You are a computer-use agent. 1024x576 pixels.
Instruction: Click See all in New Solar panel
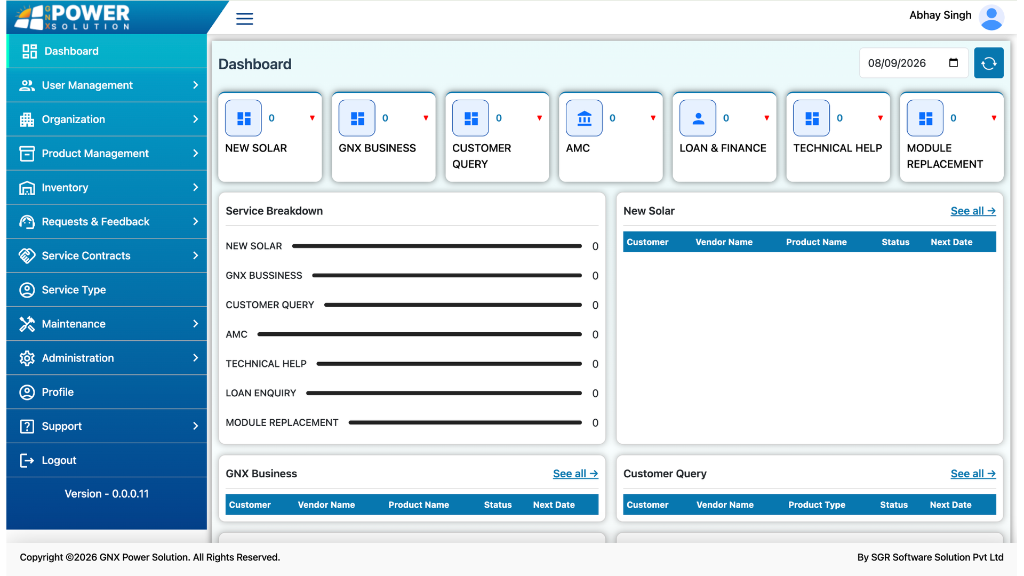click(972, 211)
